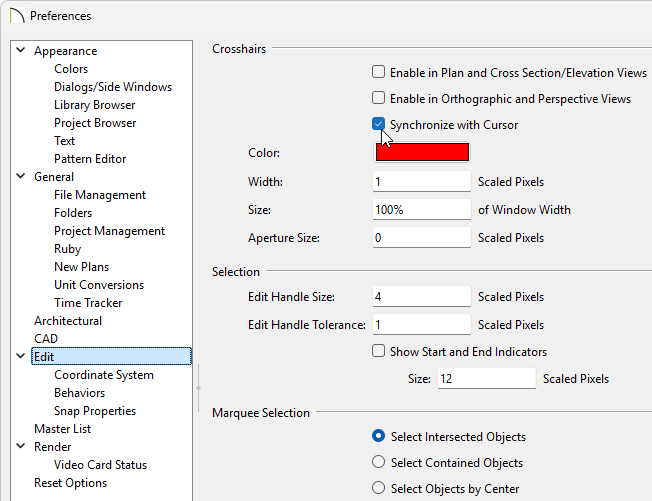Select the CAD preferences category

(x=46, y=339)
